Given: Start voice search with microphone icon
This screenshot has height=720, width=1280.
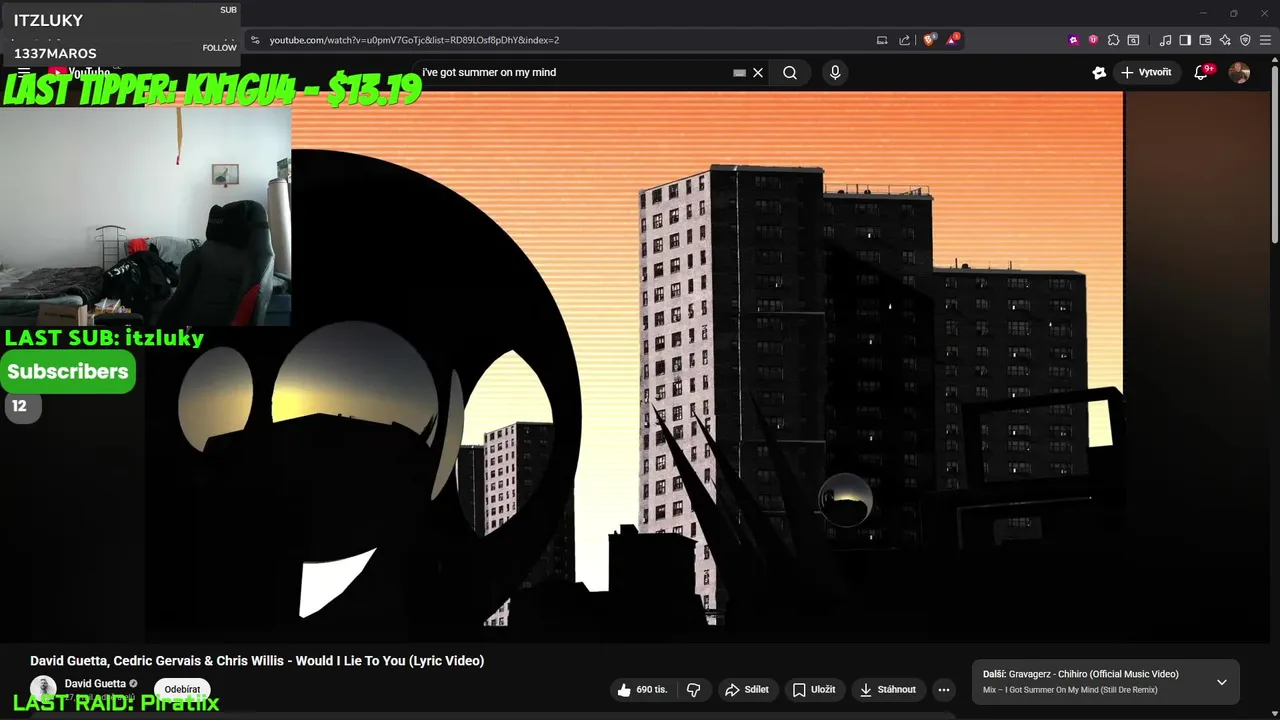Looking at the screenshot, I should (x=835, y=72).
